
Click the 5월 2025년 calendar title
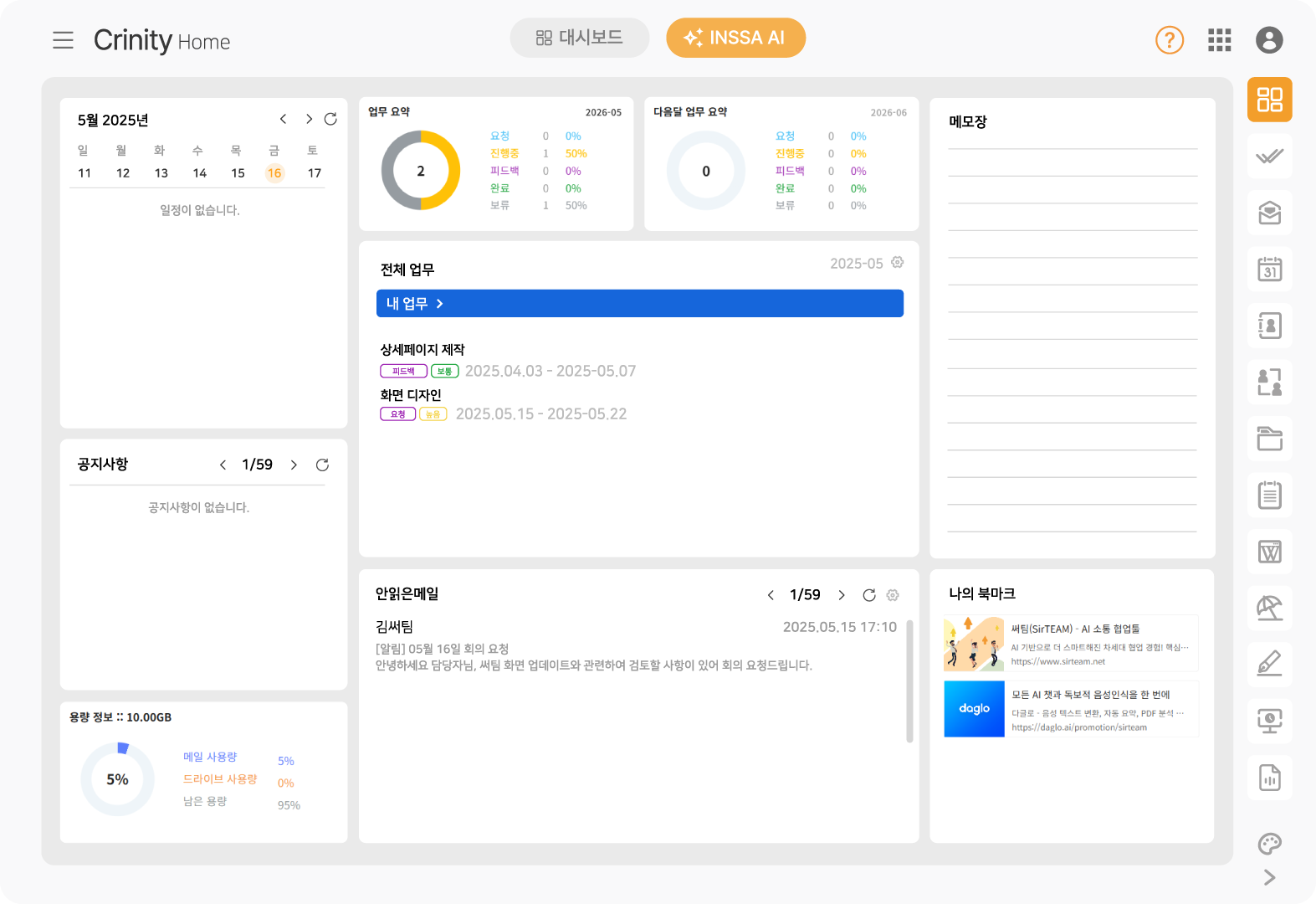pos(113,121)
